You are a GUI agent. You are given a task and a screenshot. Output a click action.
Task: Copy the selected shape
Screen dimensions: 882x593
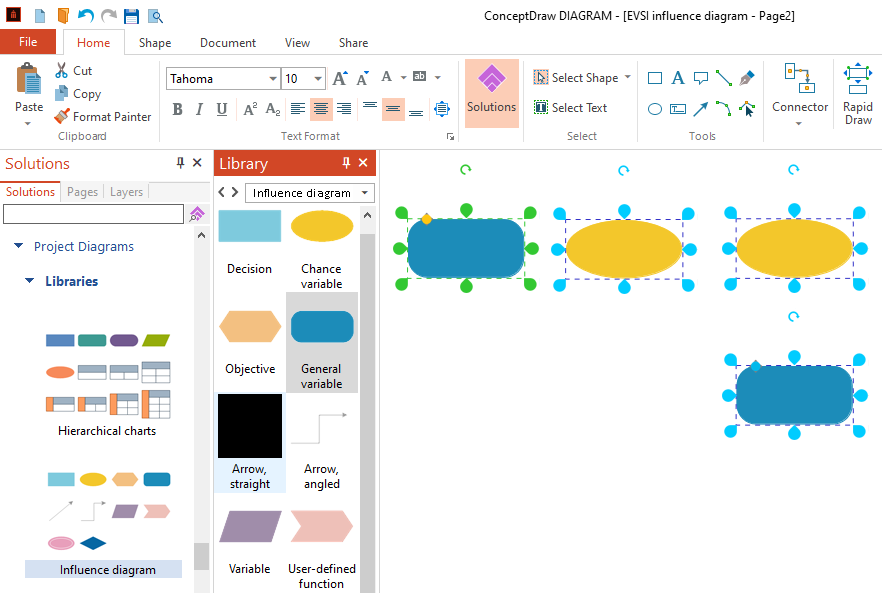click(x=78, y=93)
